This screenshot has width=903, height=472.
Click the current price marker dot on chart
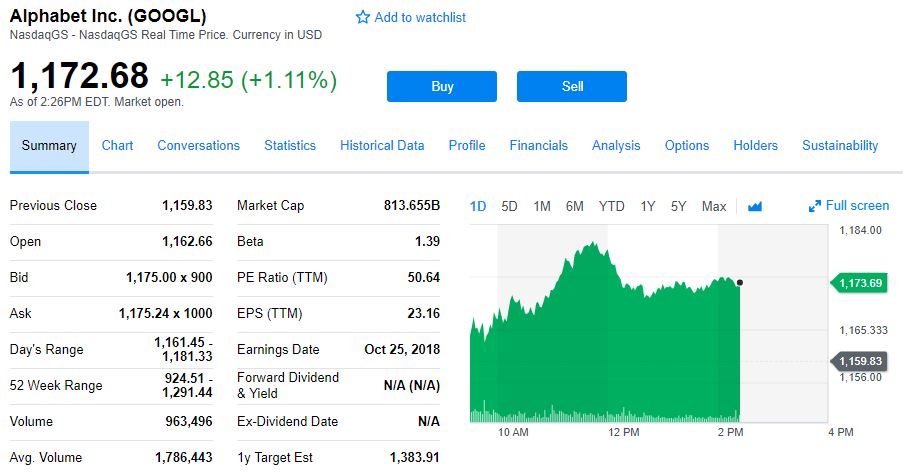[739, 283]
